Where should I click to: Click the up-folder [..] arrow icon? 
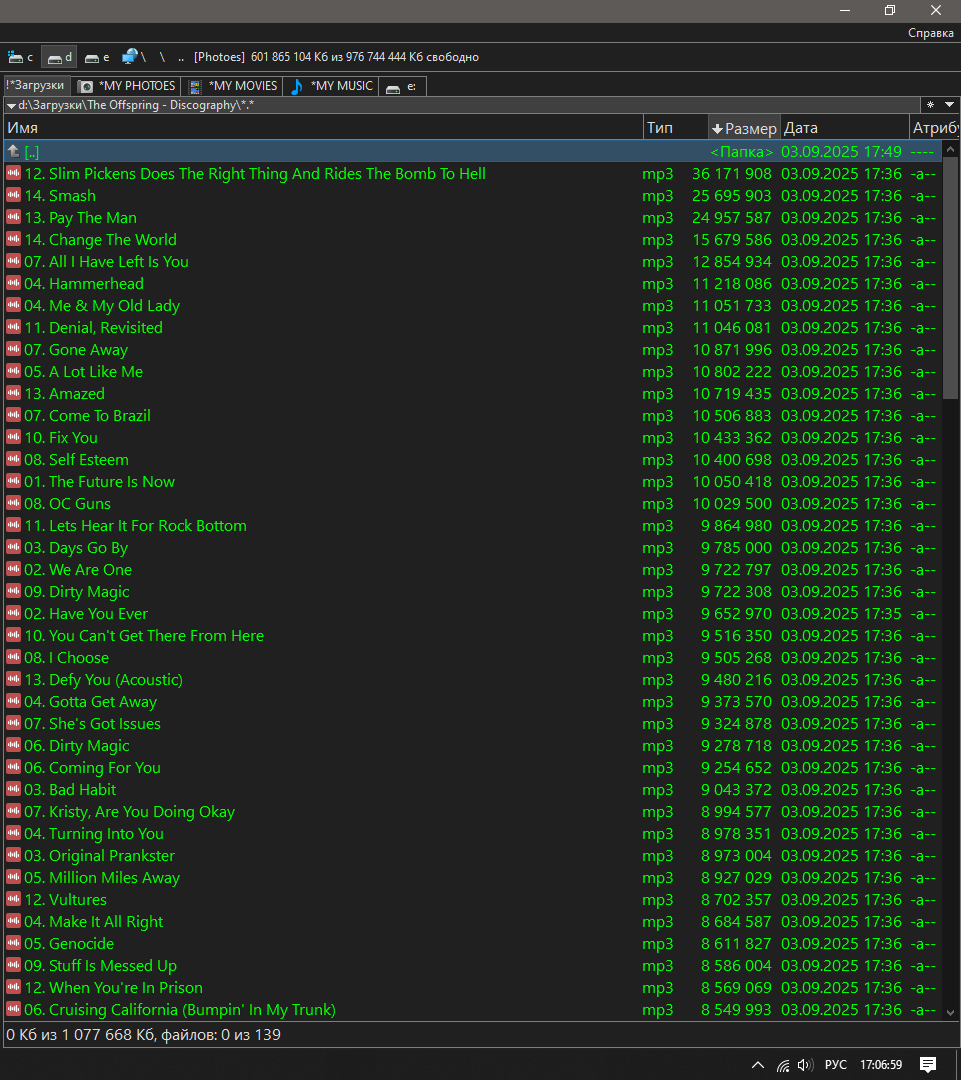coord(13,152)
